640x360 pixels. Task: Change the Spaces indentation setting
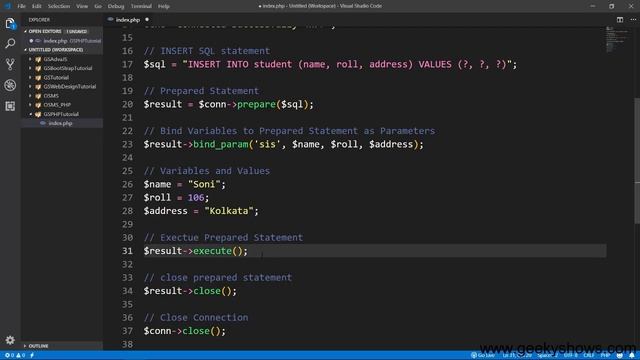click(x=547, y=355)
